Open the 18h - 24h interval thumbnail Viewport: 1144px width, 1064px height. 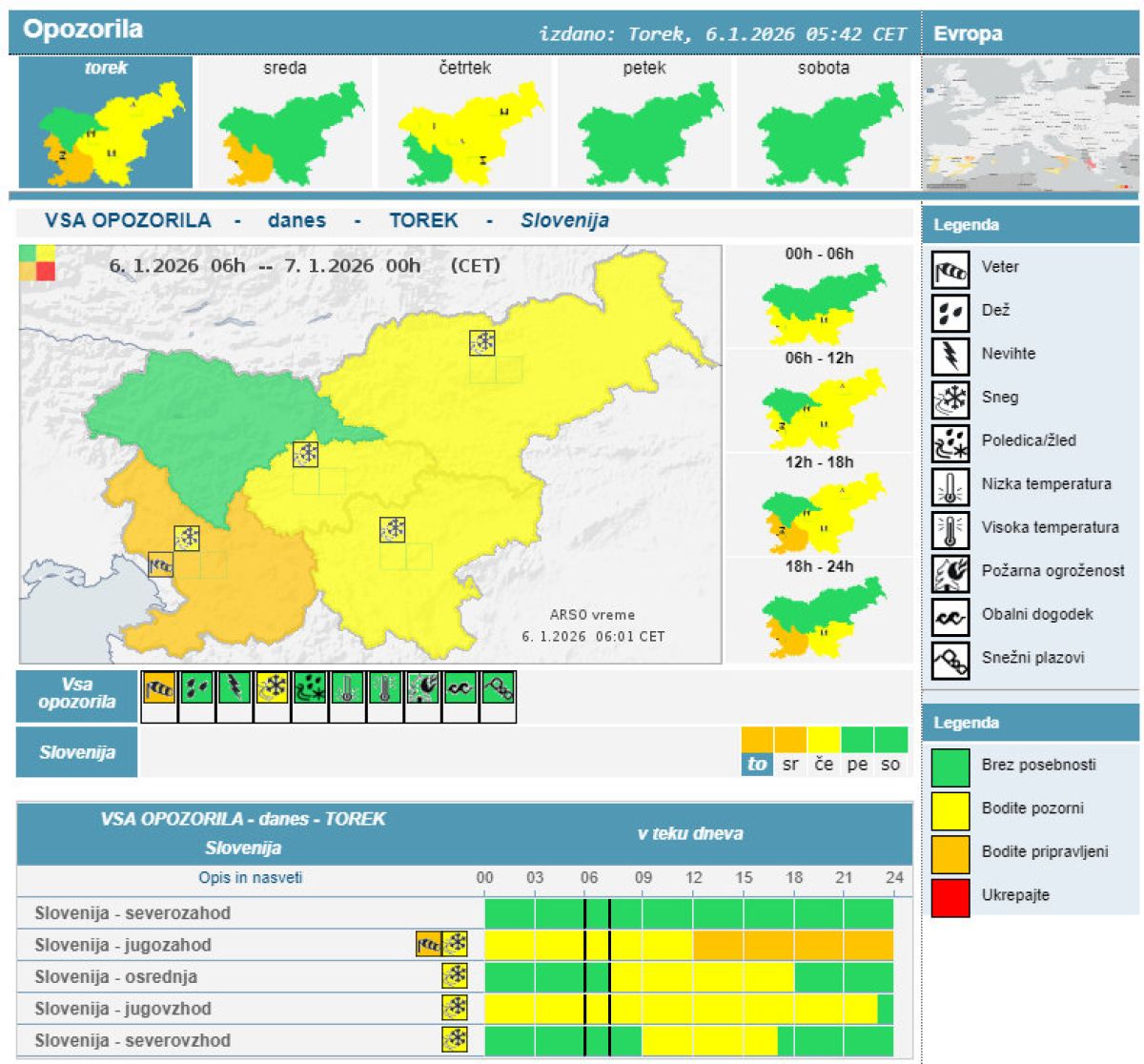tap(820, 610)
